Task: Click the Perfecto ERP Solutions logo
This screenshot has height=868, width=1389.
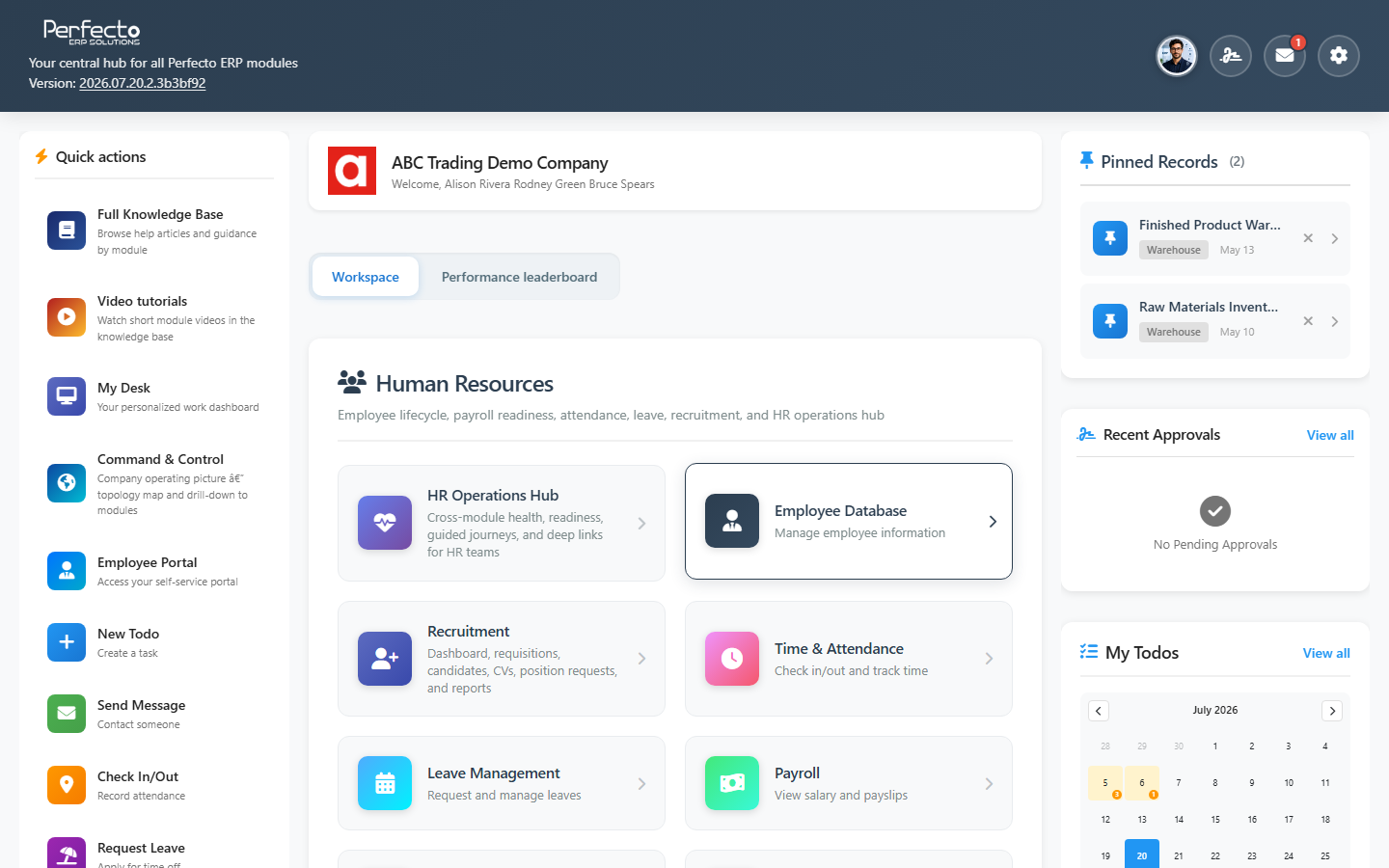Action: point(92,32)
